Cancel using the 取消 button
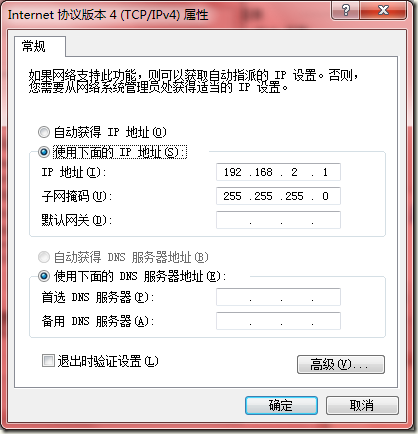The height and width of the screenshot is (434, 418). click(x=362, y=405)
